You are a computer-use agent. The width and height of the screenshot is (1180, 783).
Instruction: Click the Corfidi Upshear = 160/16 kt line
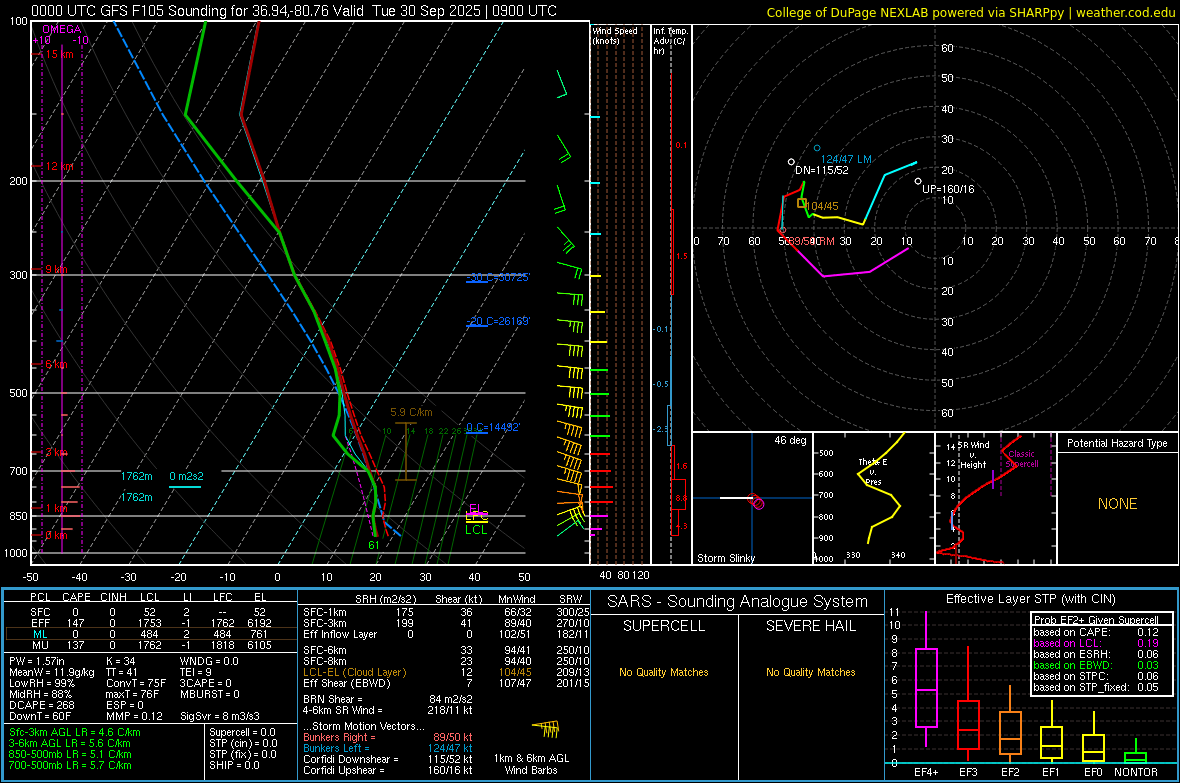pos(388,770)
